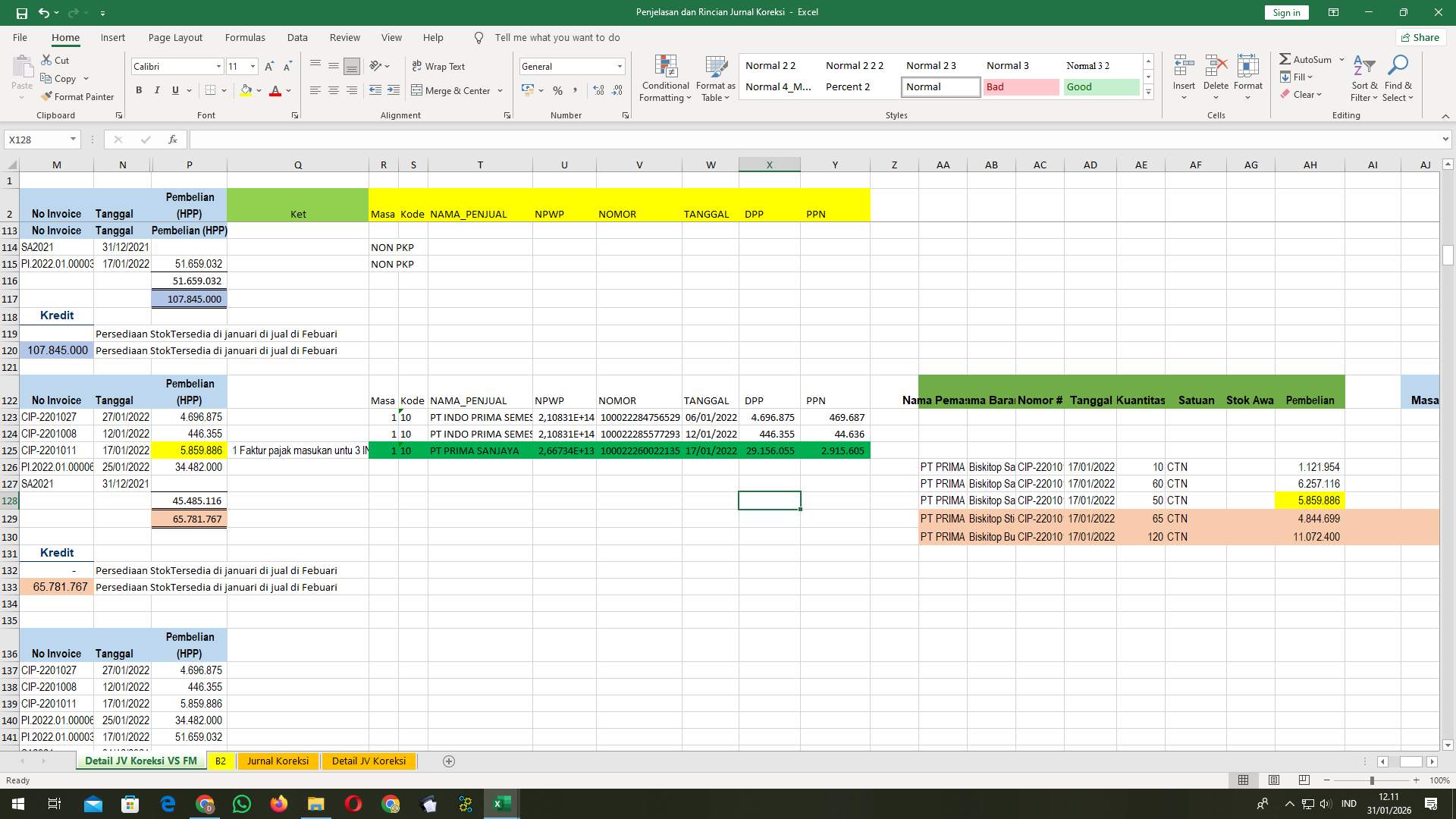
Task: Open the font size dropdown
Action: pyautogui.click(x=253, y=66)
